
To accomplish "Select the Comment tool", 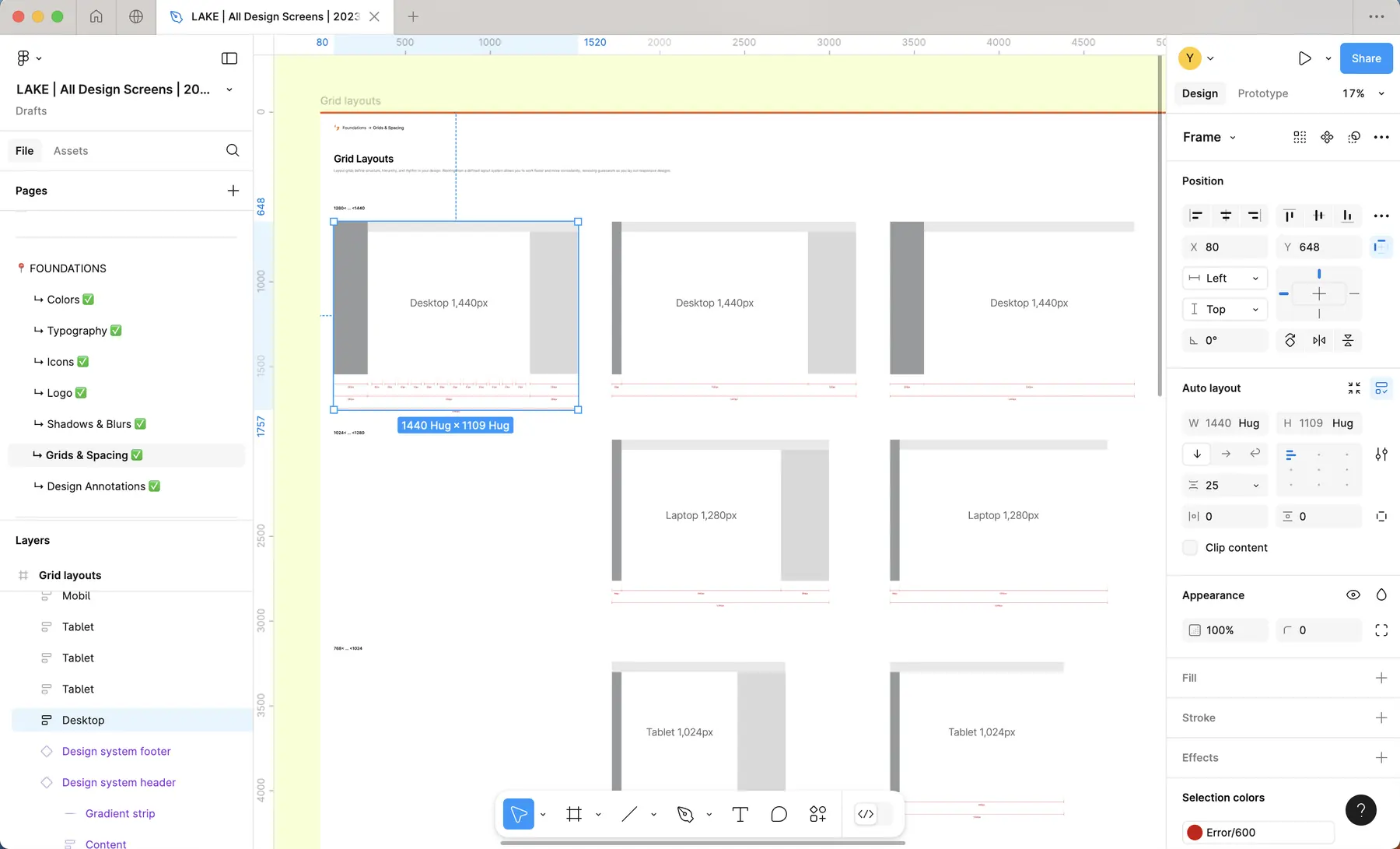I will (779, 814).
